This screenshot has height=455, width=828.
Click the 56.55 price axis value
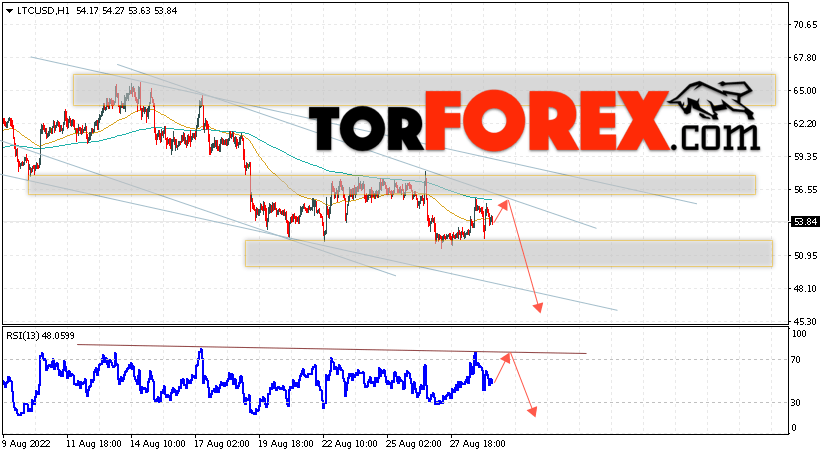click(x=805, y=189)
